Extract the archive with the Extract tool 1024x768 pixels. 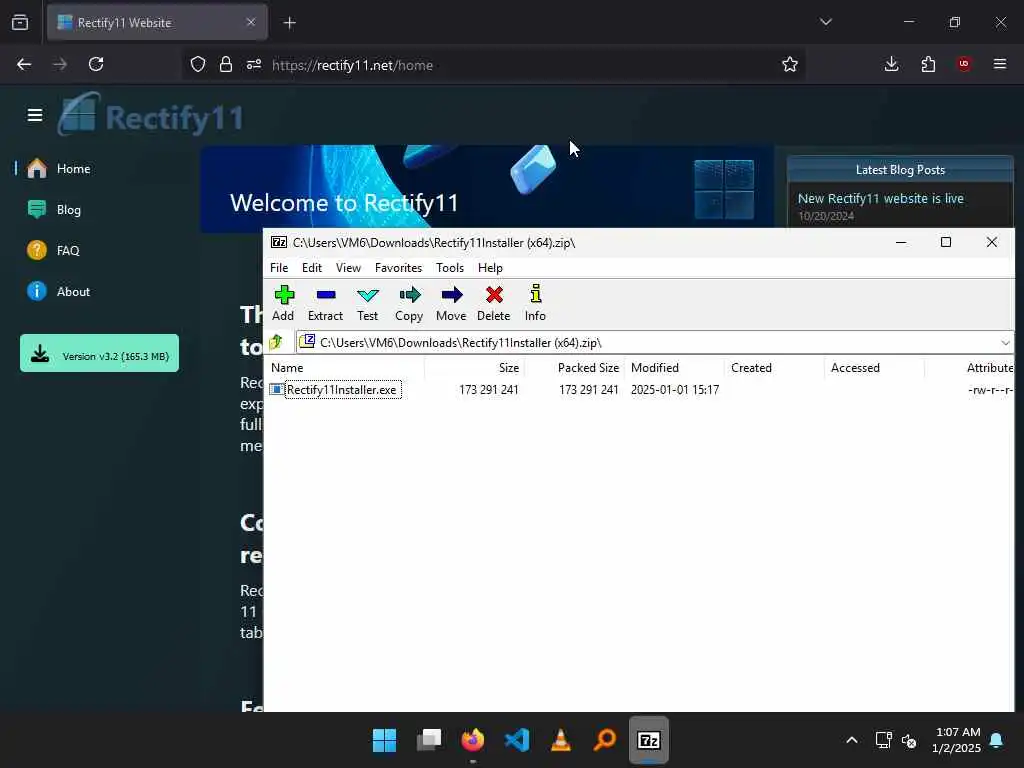[325, 303]
